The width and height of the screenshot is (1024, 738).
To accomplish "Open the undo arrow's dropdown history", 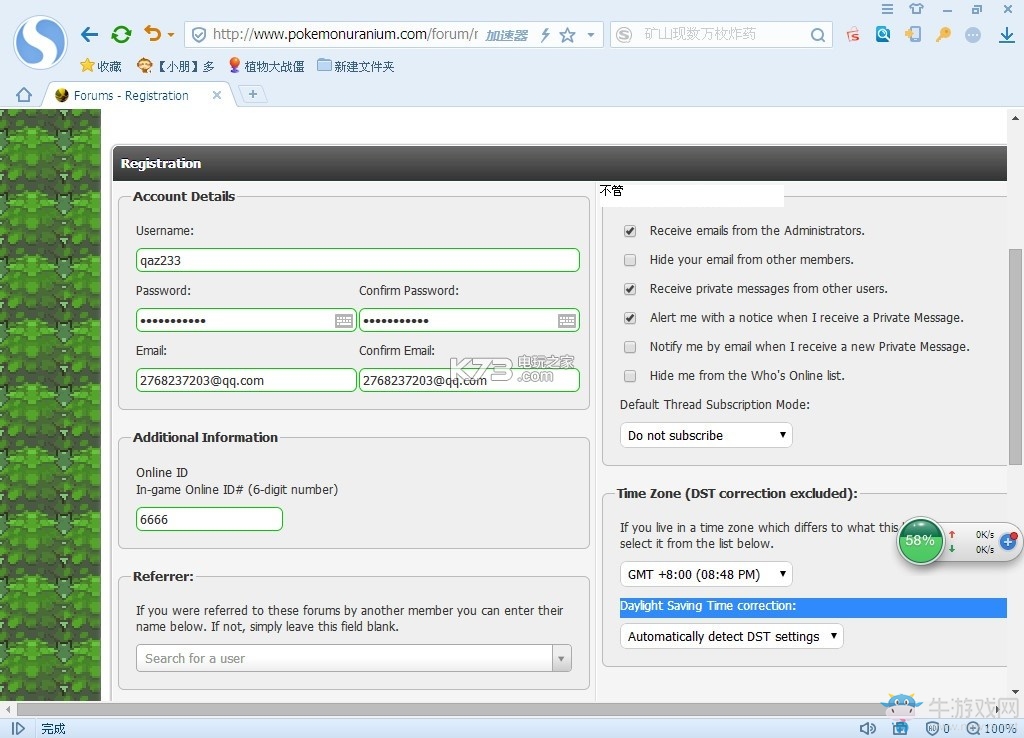I will (171, 35).
